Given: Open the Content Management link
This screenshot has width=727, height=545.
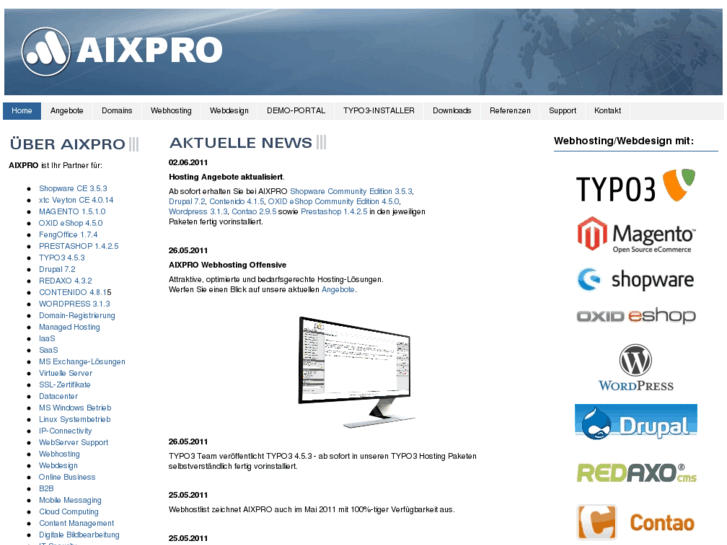Looking at the screenshot, I should [77, 523].
